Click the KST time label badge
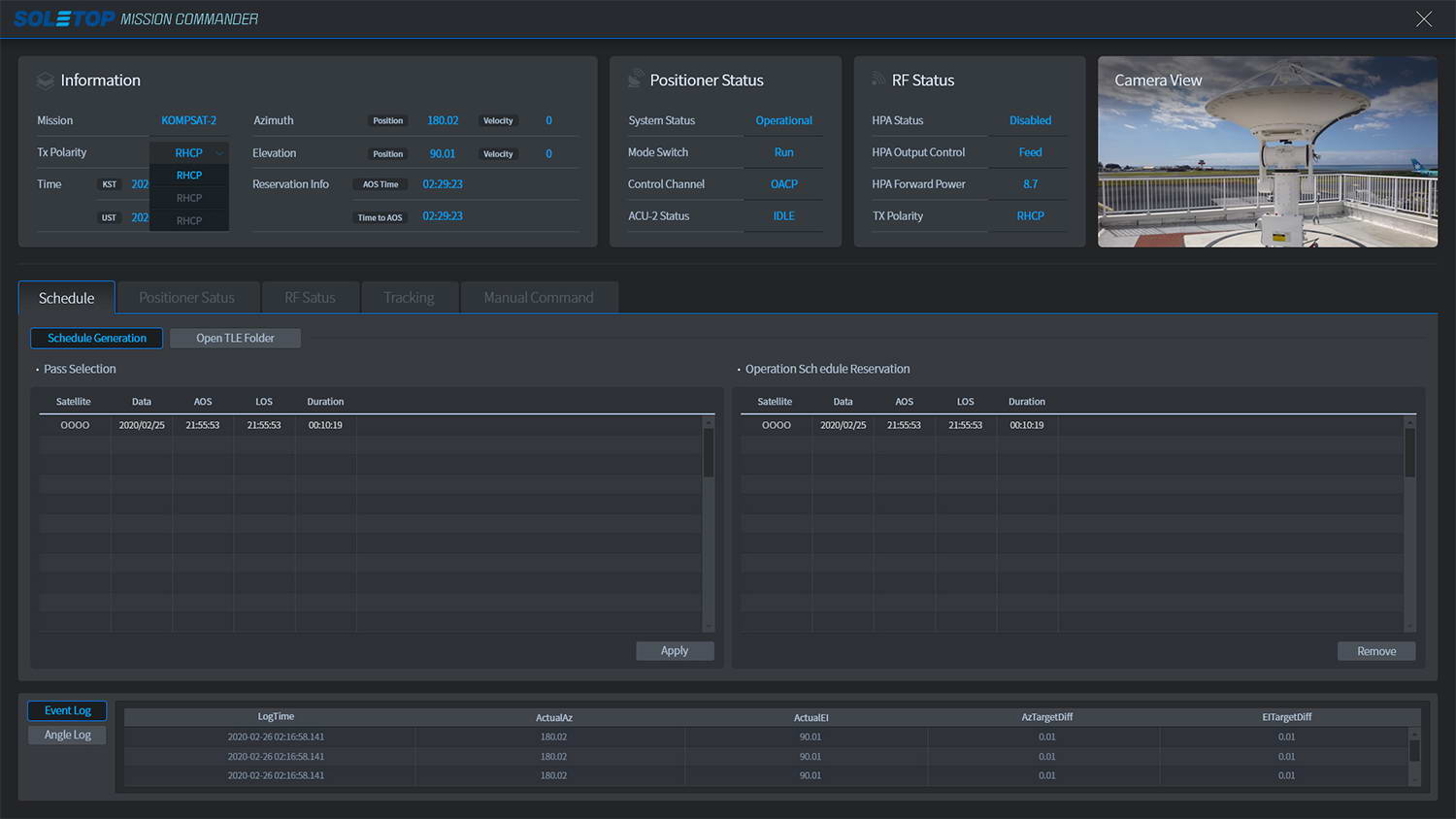Screen dimensions: 1456x819 point(110,184)
